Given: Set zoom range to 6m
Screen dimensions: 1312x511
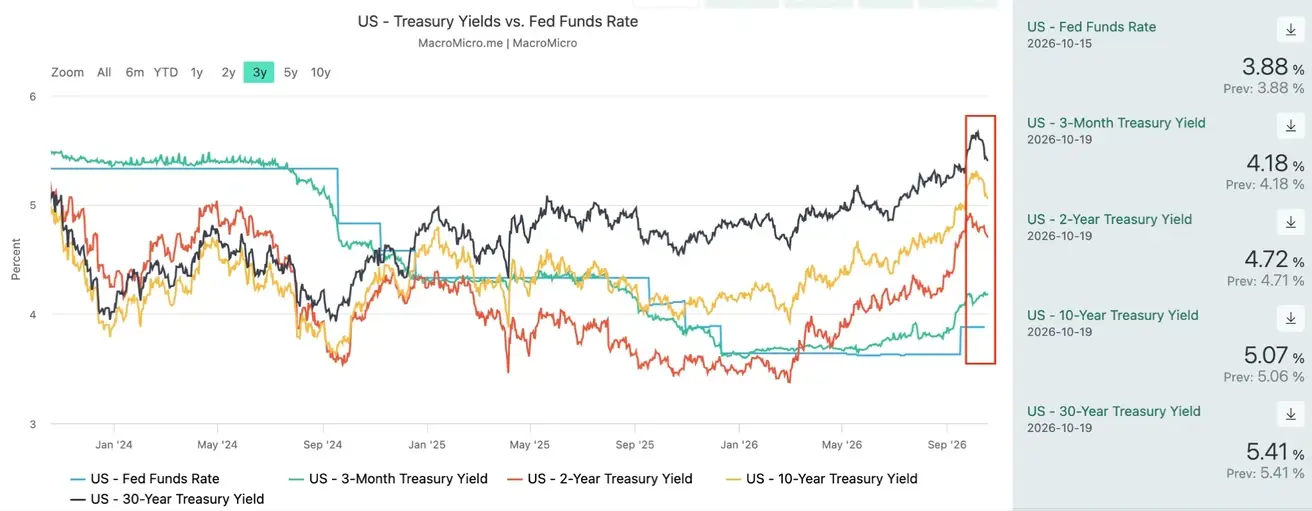Looking at the screenshot, I should (x=135, y=72).
